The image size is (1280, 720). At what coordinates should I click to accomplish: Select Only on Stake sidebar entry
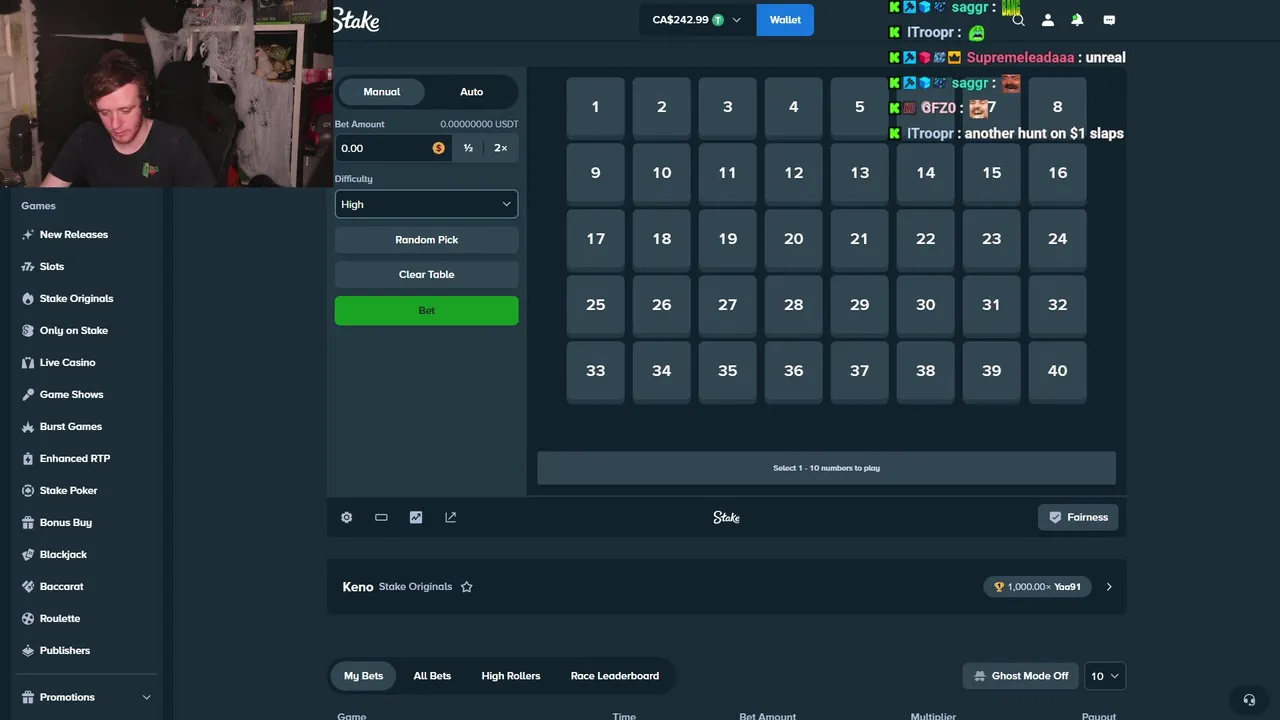tap(73, 330)
